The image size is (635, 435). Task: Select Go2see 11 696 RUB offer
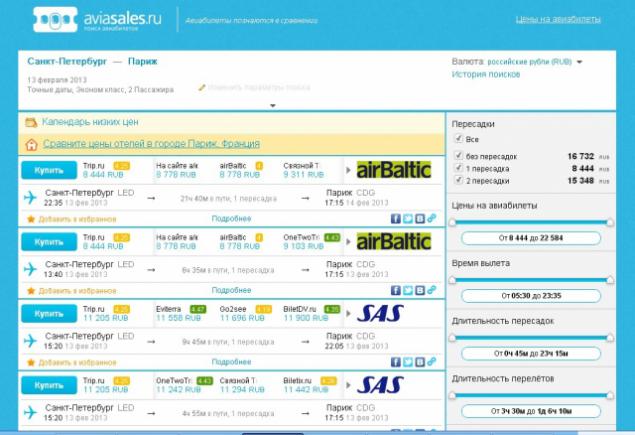(245, 313)
